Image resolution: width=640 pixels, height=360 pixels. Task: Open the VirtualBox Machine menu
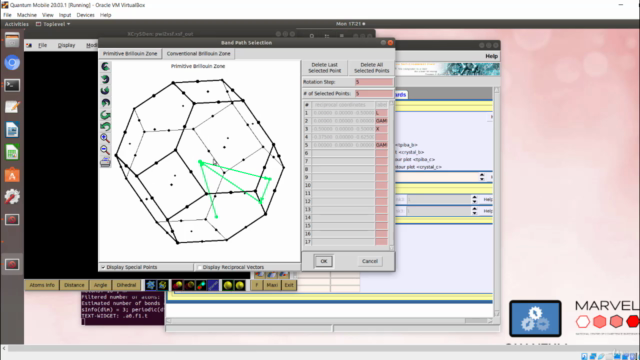pos(27,15)
